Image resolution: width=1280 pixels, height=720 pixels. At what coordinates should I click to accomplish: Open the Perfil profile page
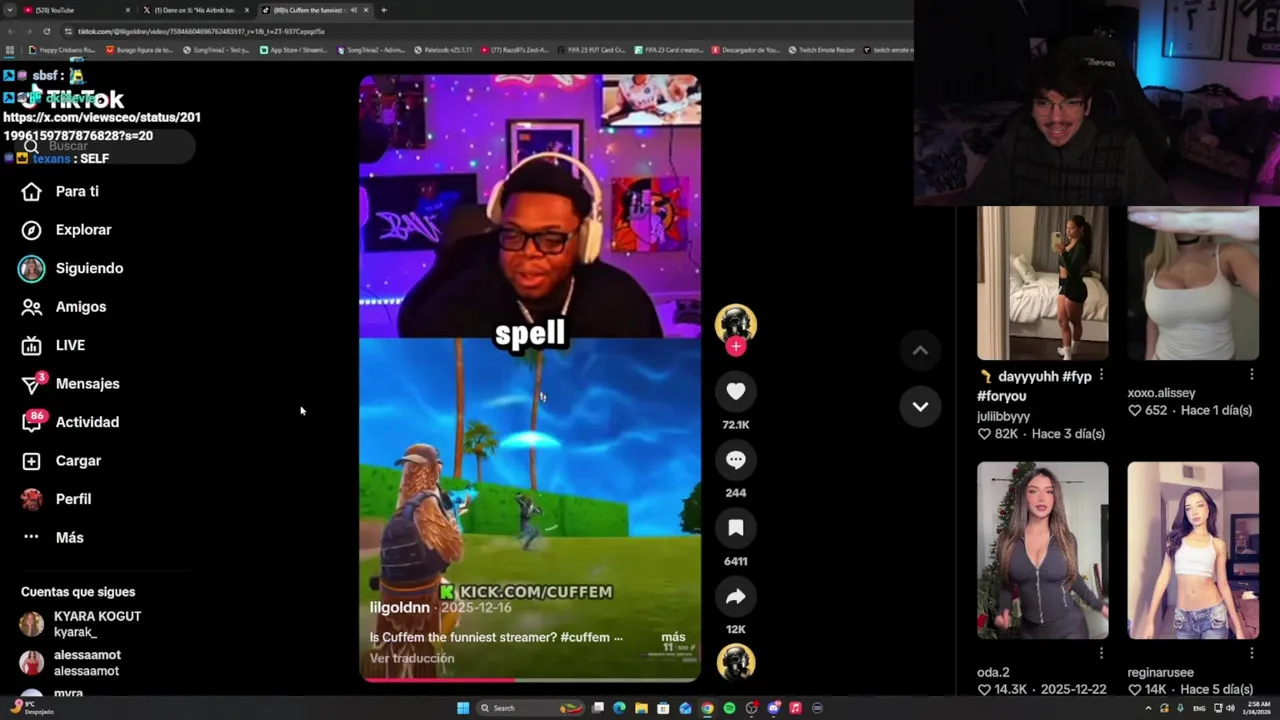[56, 499]
